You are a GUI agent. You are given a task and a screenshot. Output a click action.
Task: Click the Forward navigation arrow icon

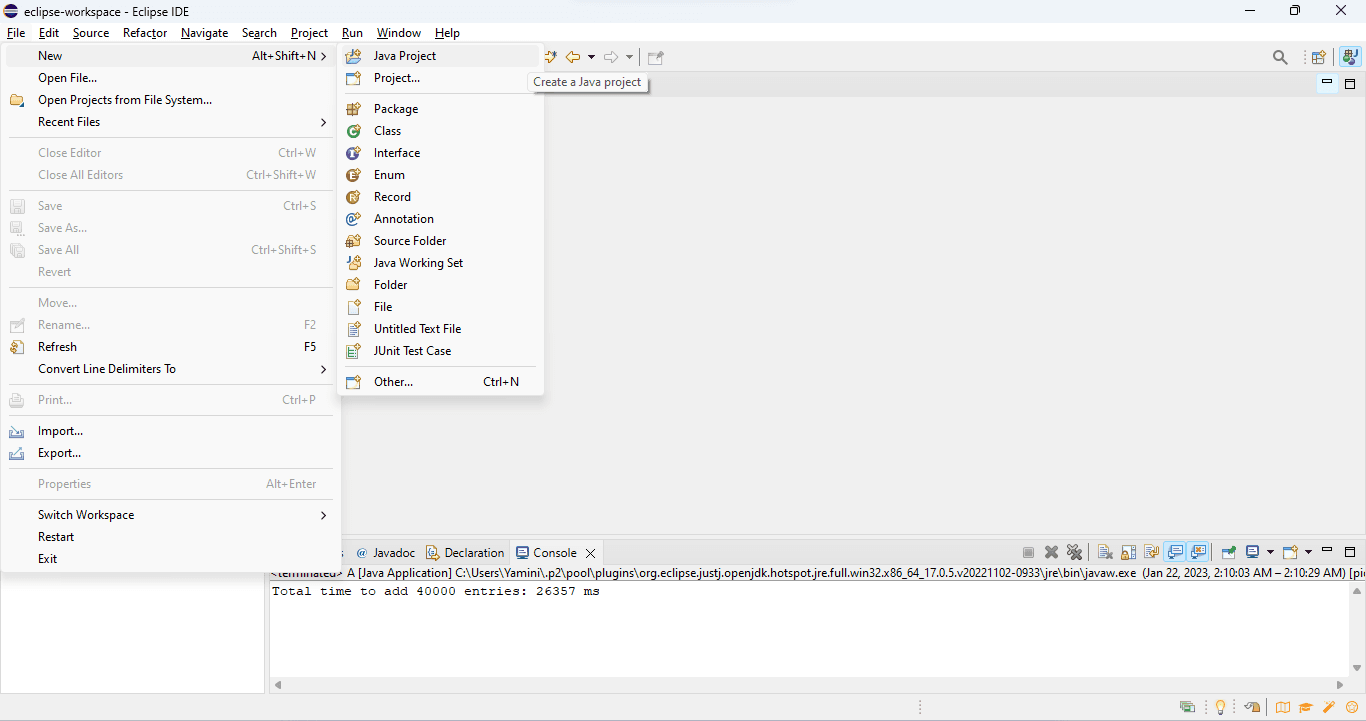[x=611, y=57]
